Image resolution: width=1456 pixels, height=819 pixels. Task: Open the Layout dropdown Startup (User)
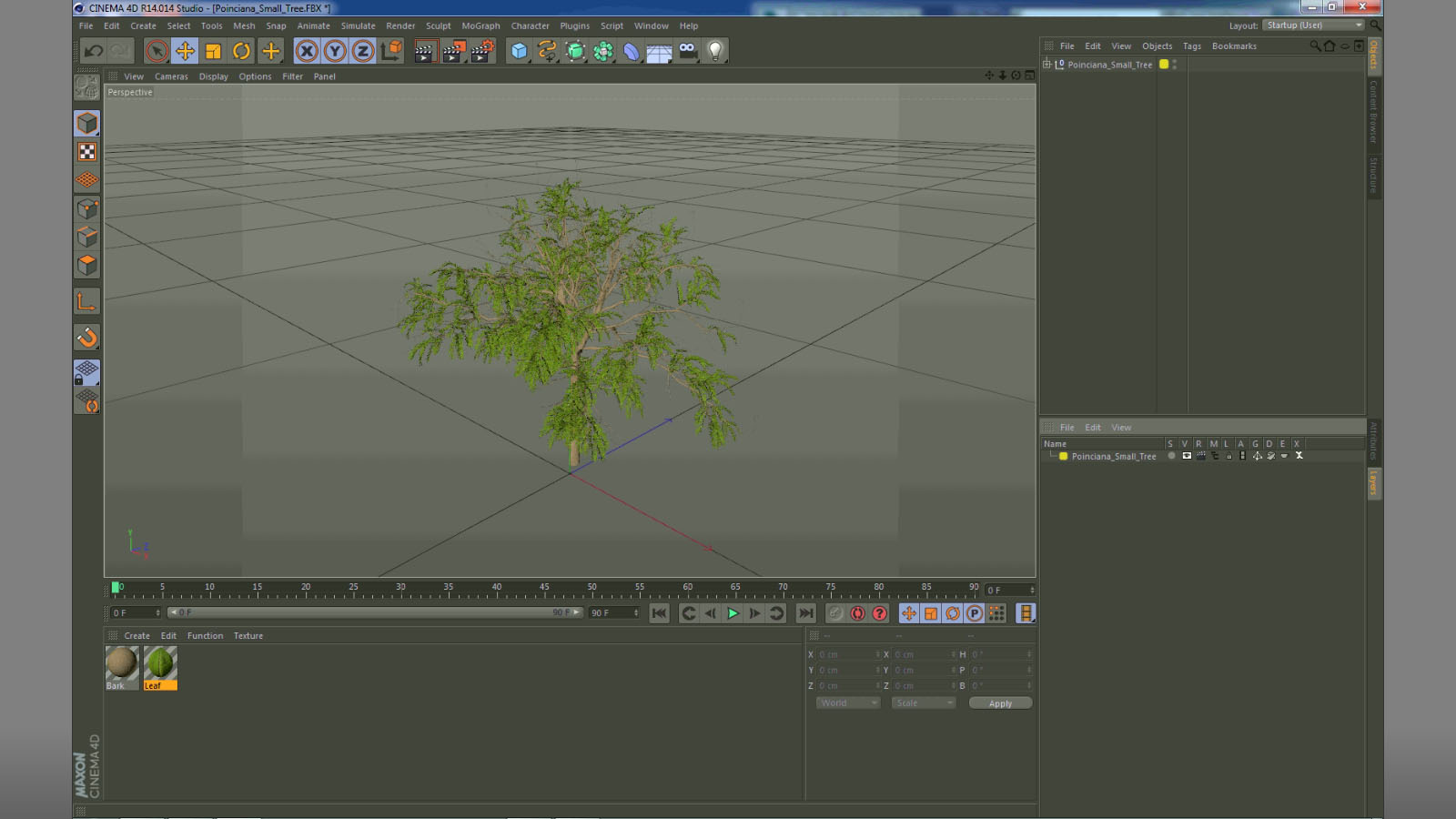tap(1314, 25)
